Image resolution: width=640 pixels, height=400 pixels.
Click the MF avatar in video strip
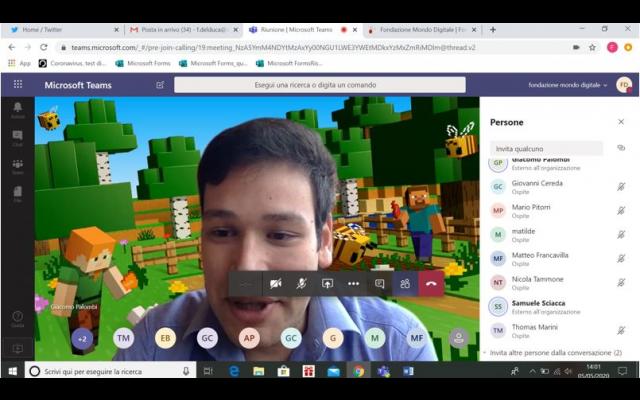click(x=417, y=338)
